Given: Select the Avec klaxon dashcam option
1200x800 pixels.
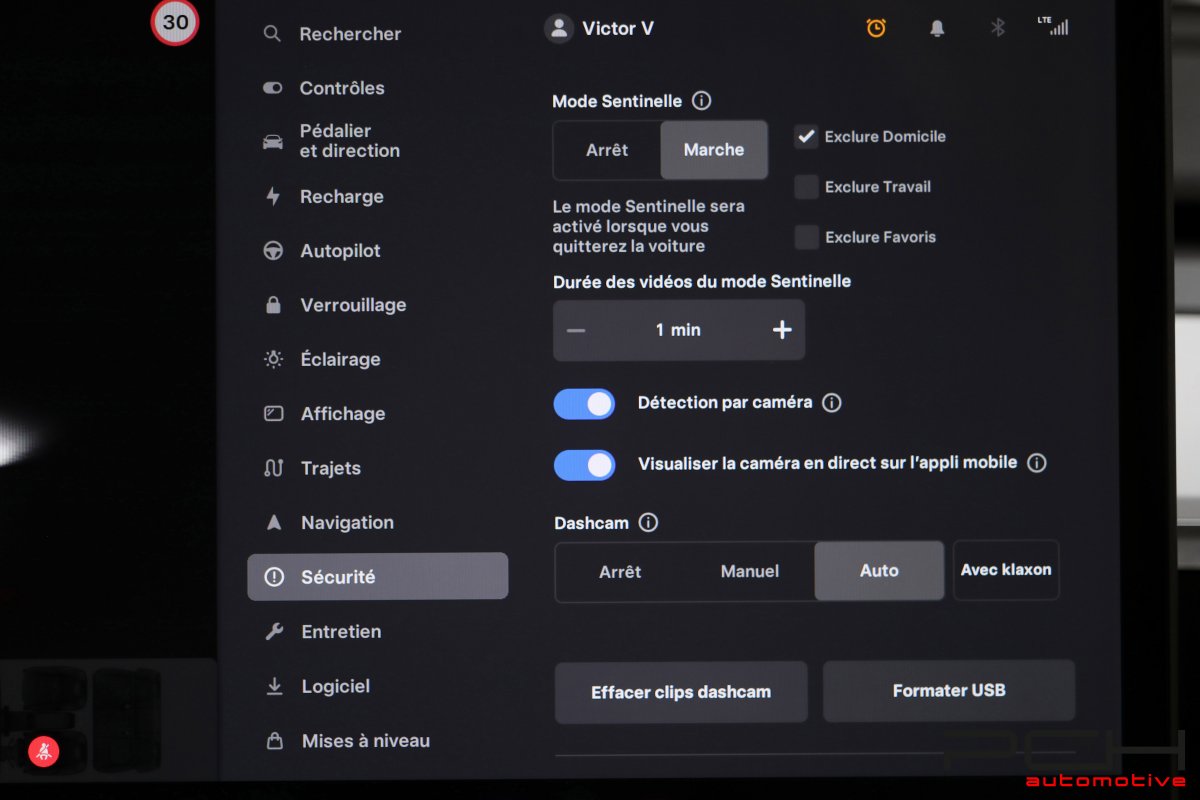Looking at the screenshot, I should 1006,570.
